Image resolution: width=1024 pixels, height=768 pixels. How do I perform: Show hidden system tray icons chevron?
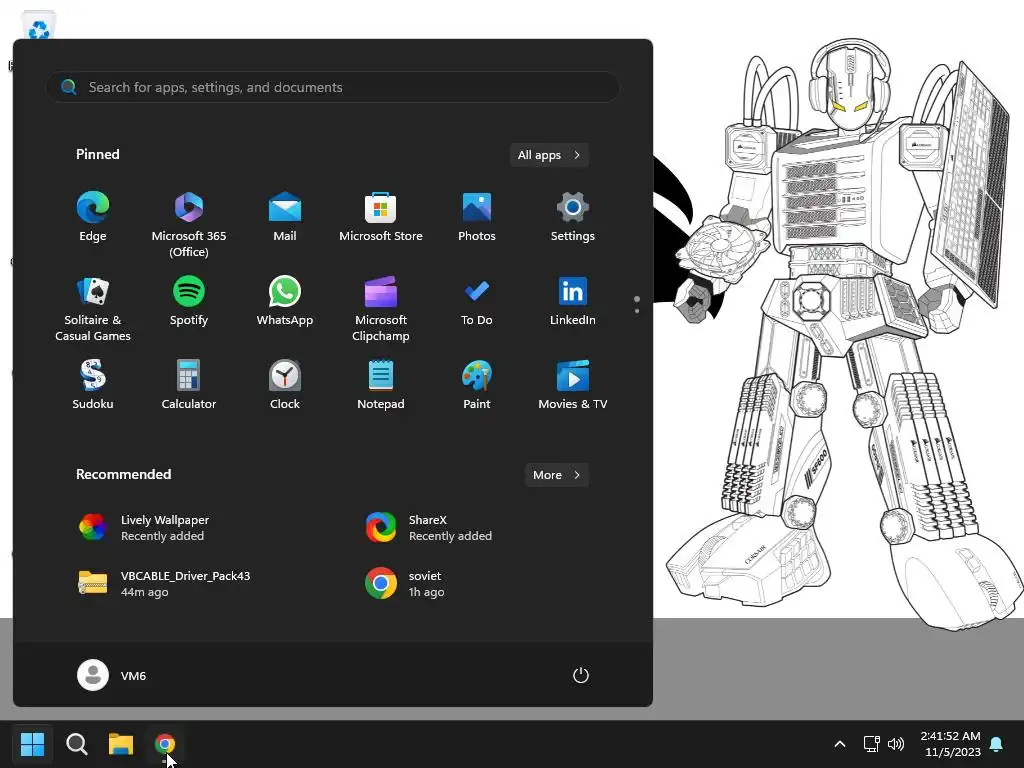pyautogui.click(x=840, y=744)
